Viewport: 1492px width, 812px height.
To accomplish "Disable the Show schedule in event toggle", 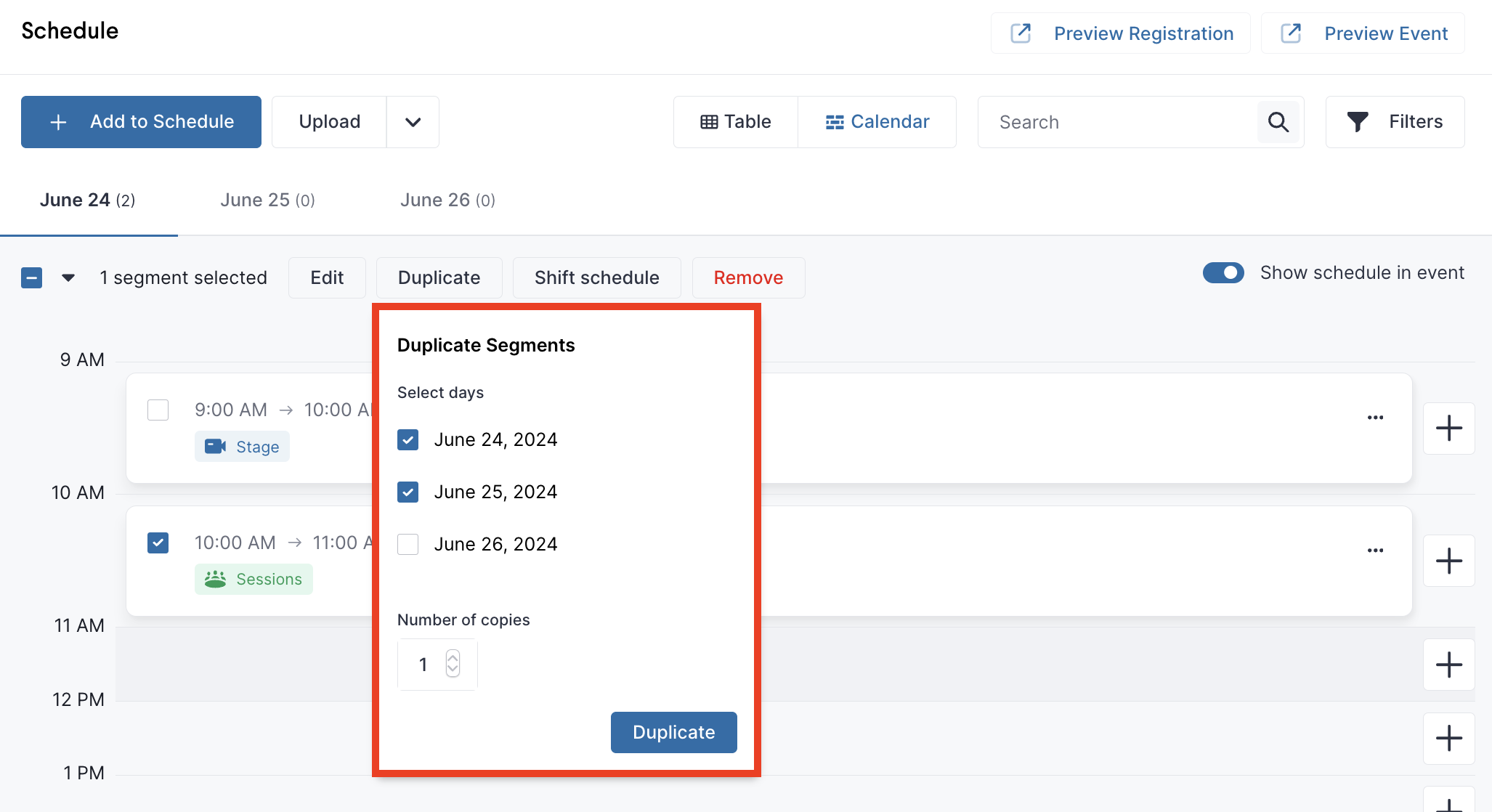I will [x=1223, y=272].
